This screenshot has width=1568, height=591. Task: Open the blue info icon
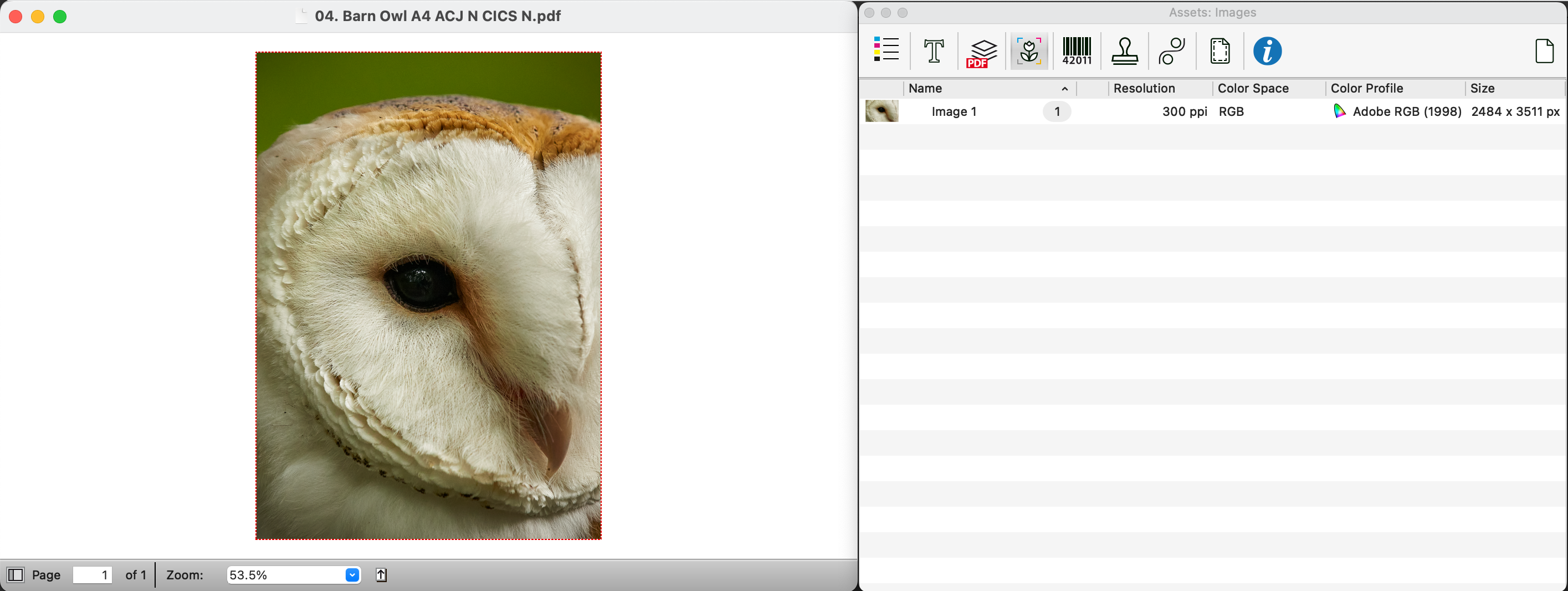(1267, 50)
